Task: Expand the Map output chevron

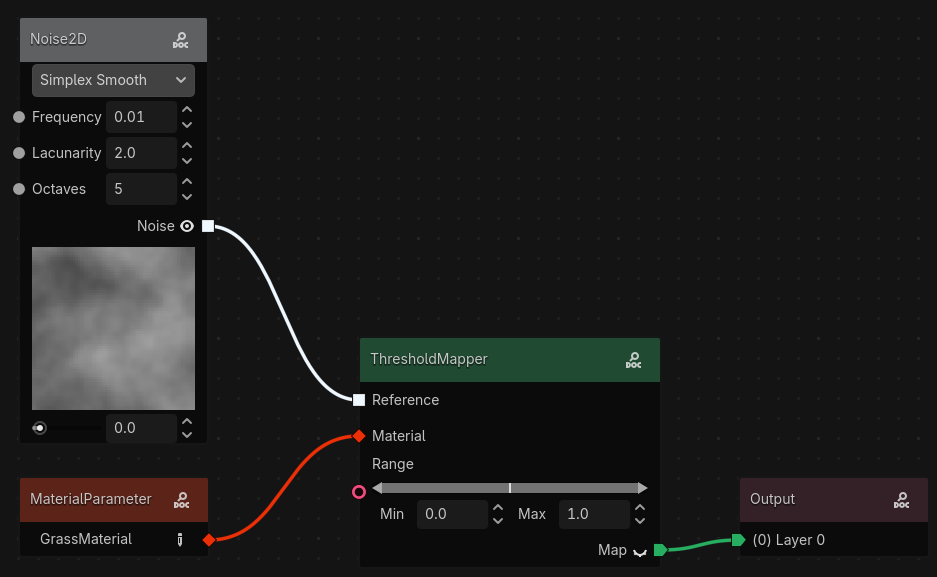Action: click(x=640, y=551)
